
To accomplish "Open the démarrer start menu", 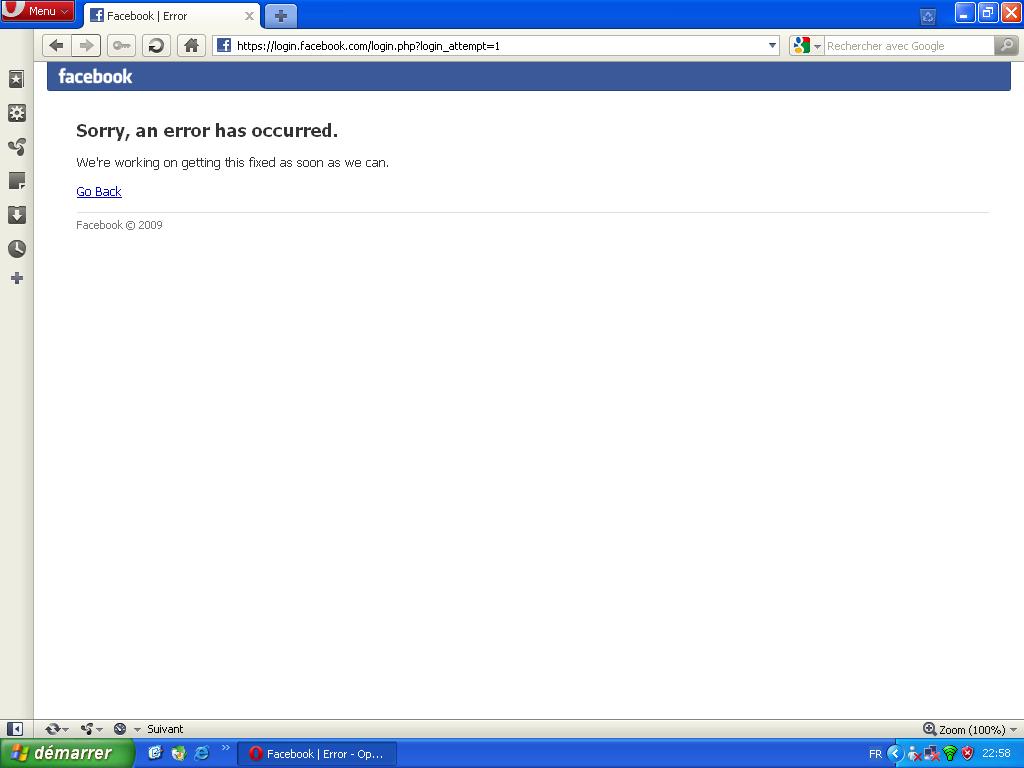I will pyautogui.click(x=66, y=754).
